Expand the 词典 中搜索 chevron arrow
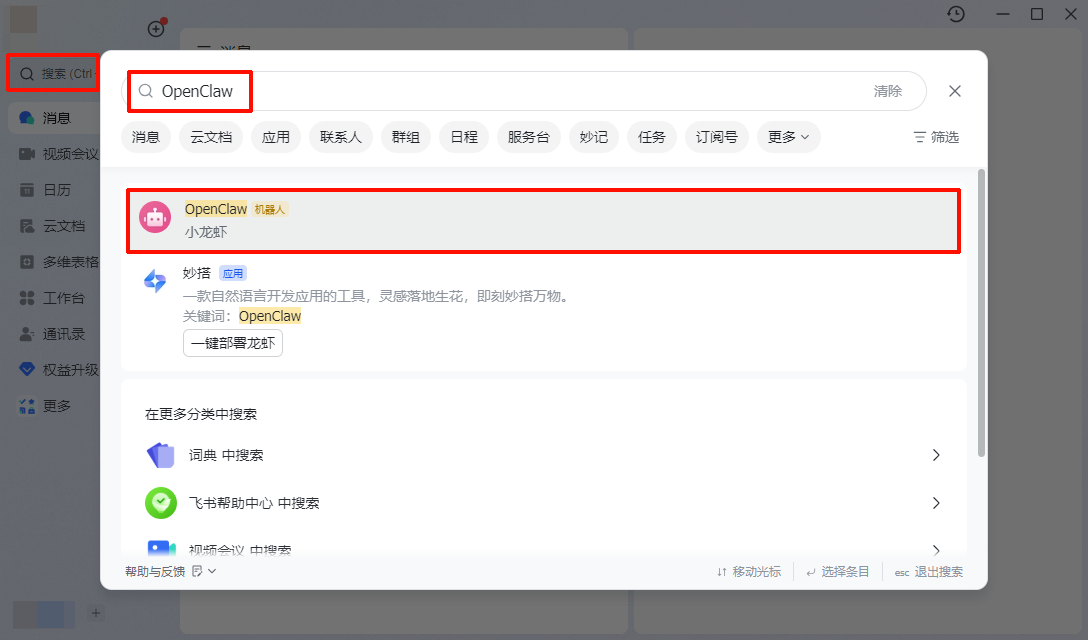This screenshot has height=640, width=1088. pos(936,455)
